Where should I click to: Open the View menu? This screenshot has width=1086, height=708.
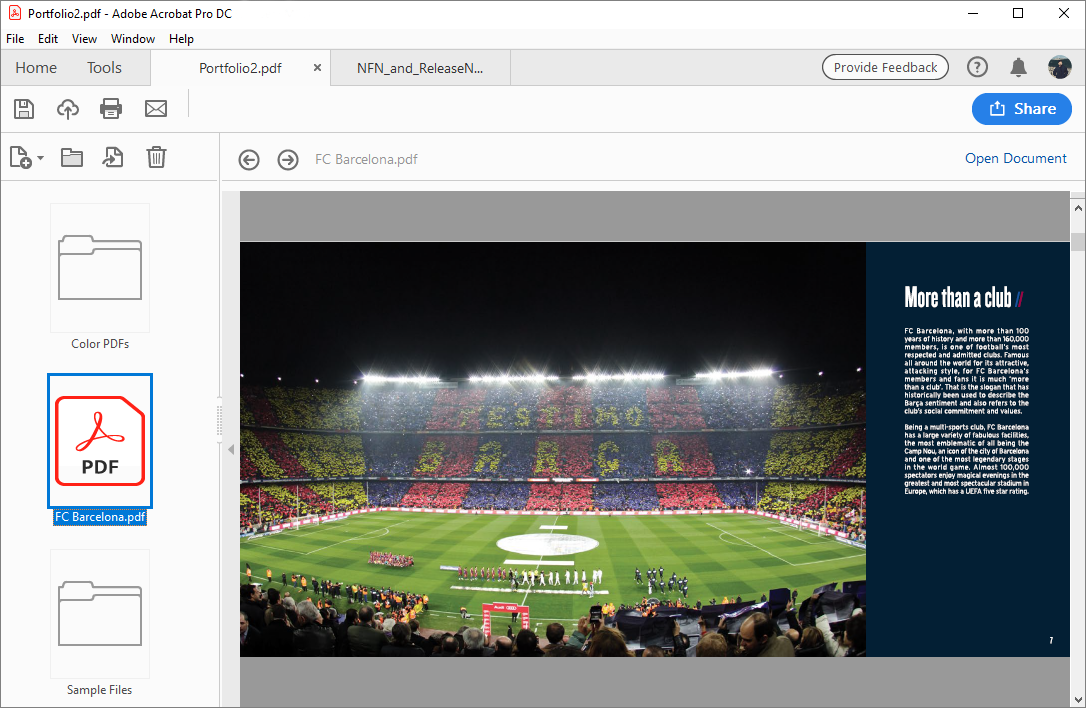84,38
